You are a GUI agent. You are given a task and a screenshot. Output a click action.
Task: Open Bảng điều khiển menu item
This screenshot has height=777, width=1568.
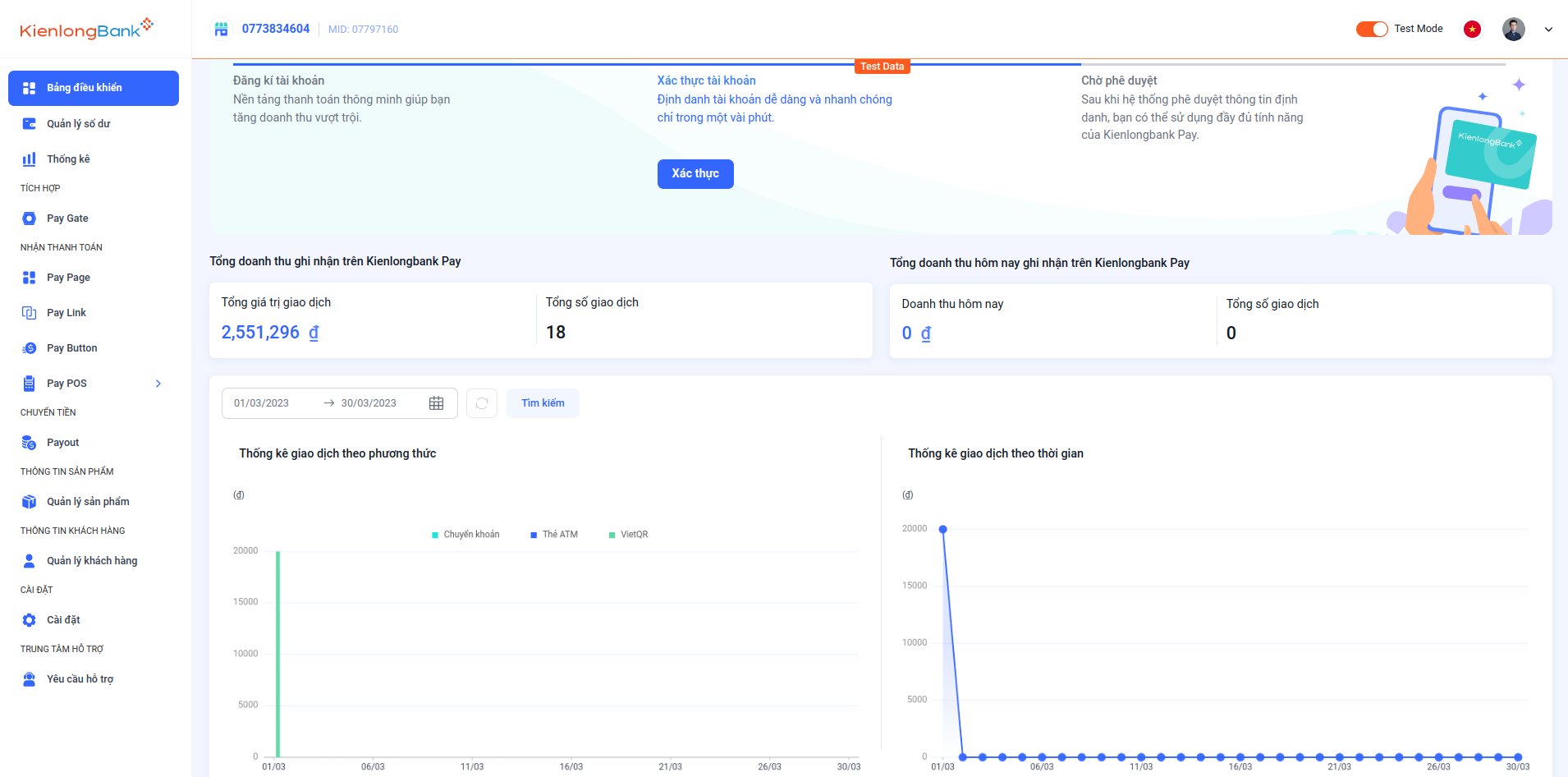click(94, 88)
